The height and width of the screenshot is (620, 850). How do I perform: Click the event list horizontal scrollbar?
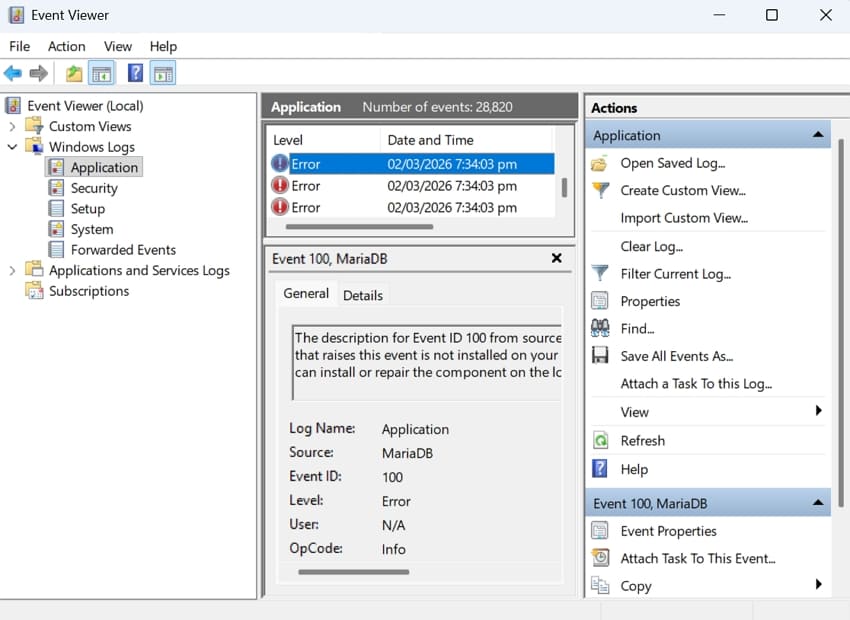tap(359, 227)
